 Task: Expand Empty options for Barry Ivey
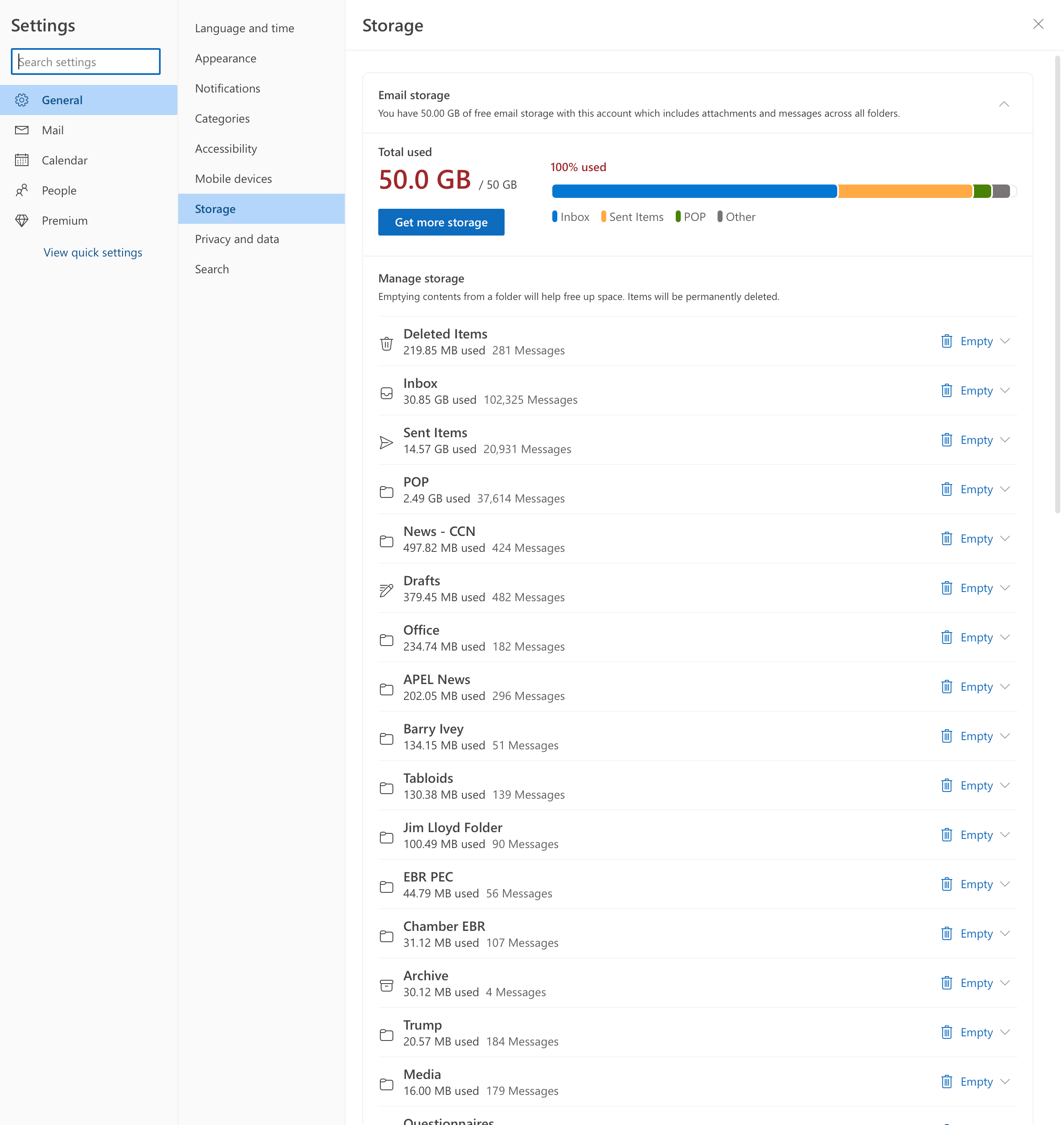[x=1005, y=735]
